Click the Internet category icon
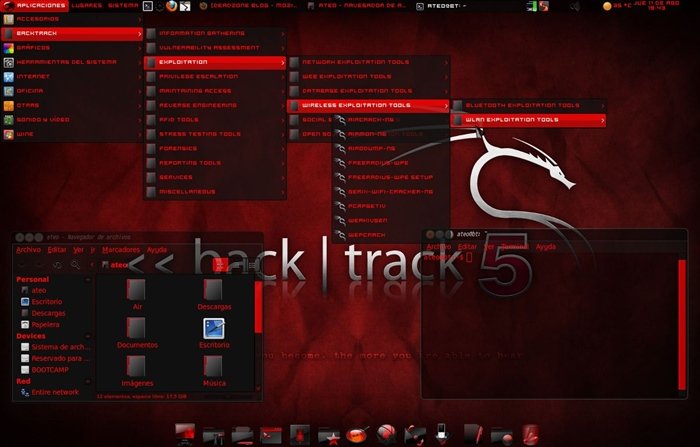Screen dimensions: 700x447 (x=8, y=77)
